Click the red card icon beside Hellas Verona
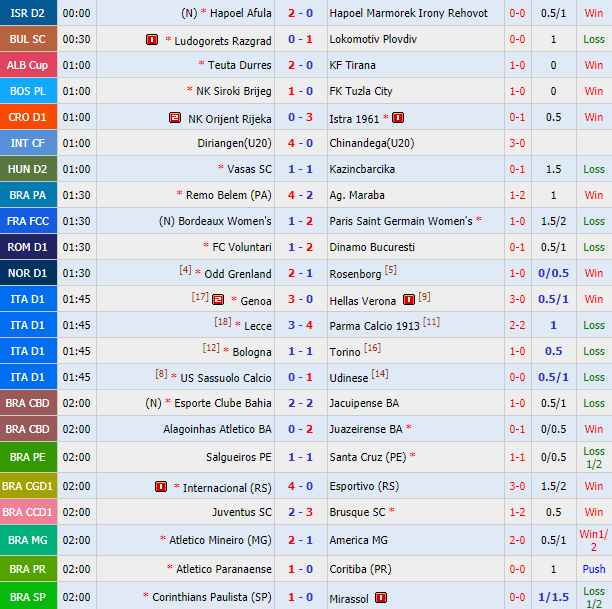Viewport: 612px width, 609px height. coord(409,299)
